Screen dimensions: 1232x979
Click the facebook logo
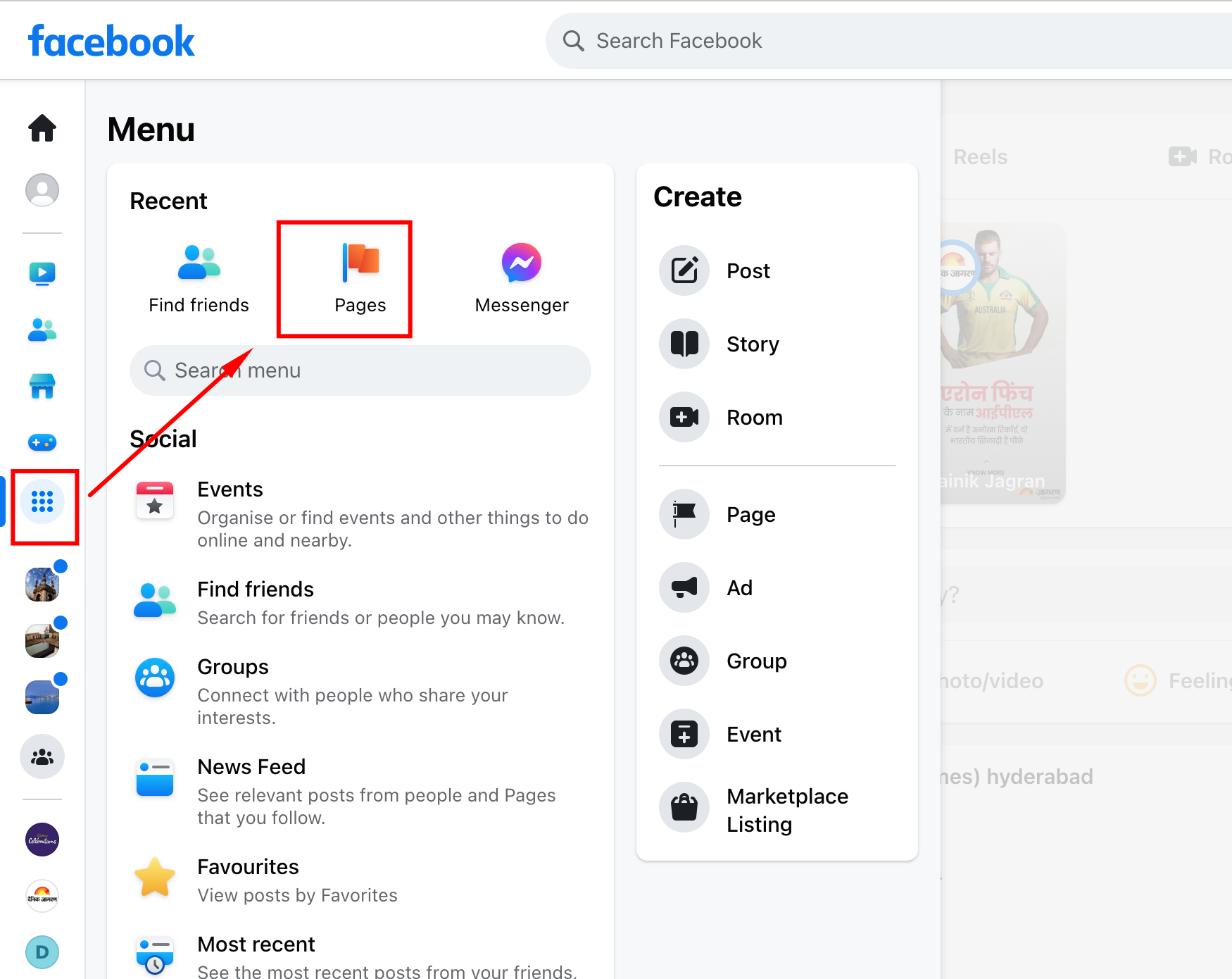(x=111, y=41)
